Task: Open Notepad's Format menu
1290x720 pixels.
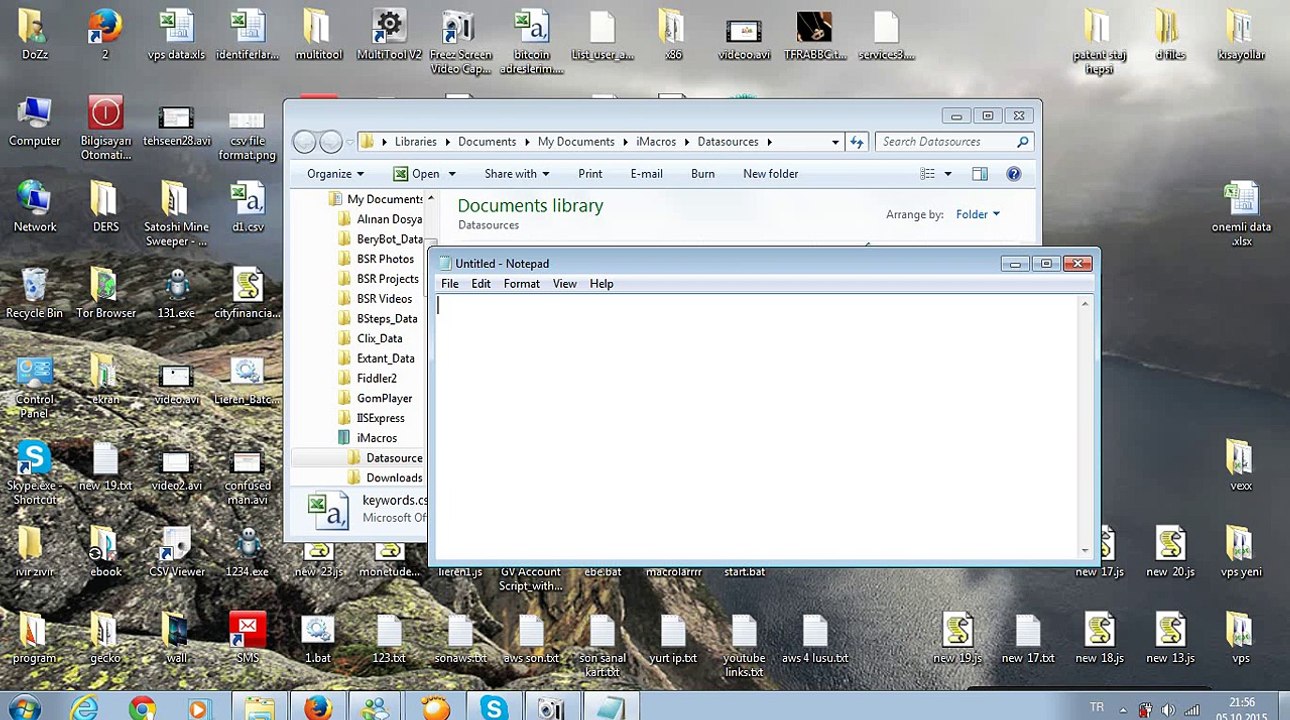Action: 521,284
